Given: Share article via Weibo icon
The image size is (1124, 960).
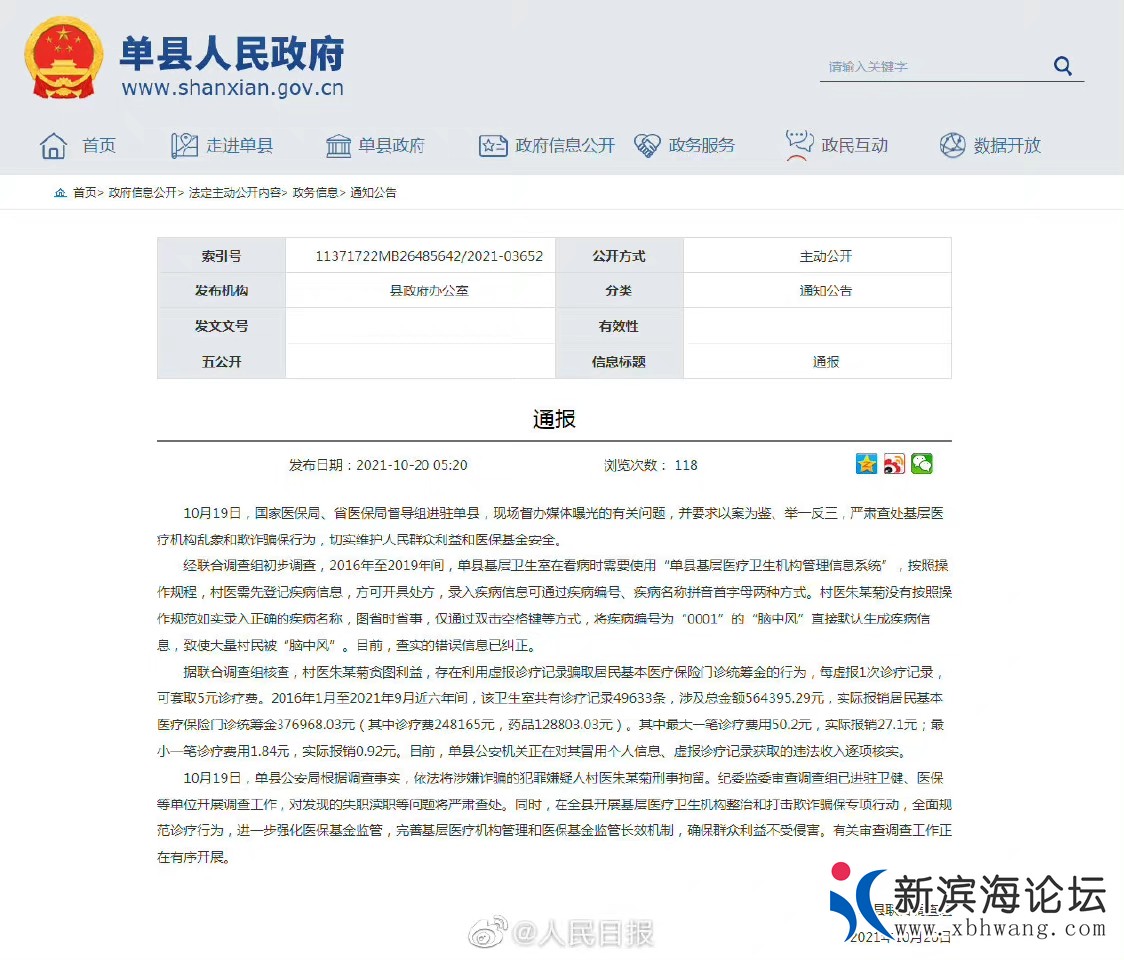Looking at the screenshot, I should pos(894,464).
